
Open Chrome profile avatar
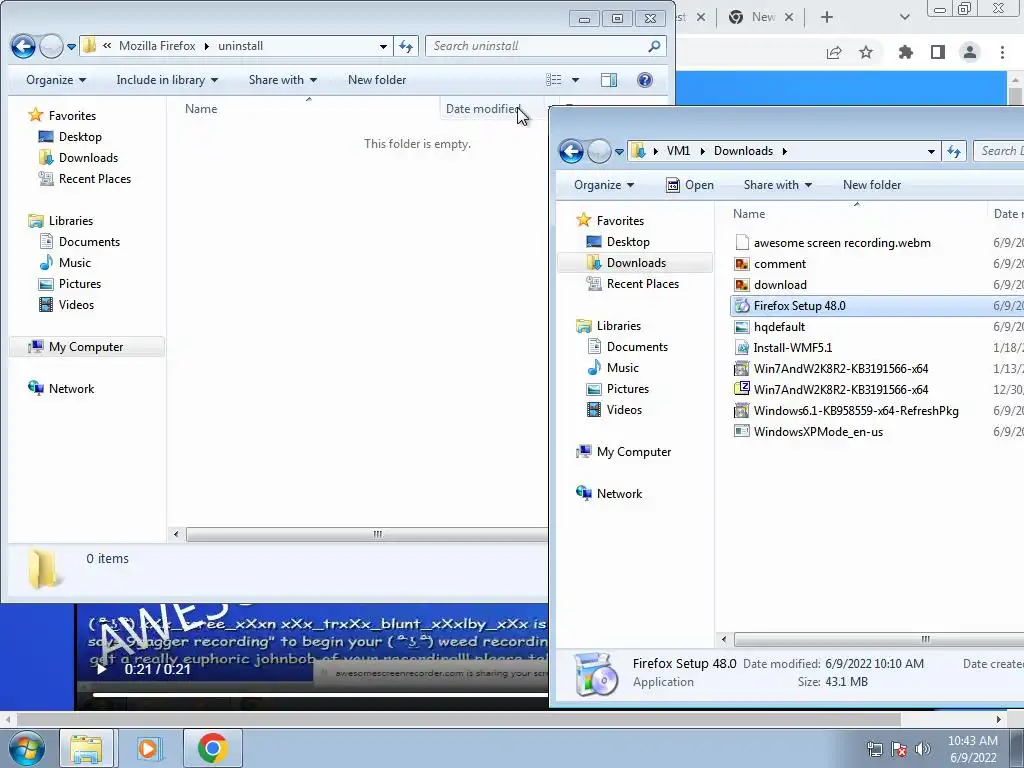(x=970, y=52)
